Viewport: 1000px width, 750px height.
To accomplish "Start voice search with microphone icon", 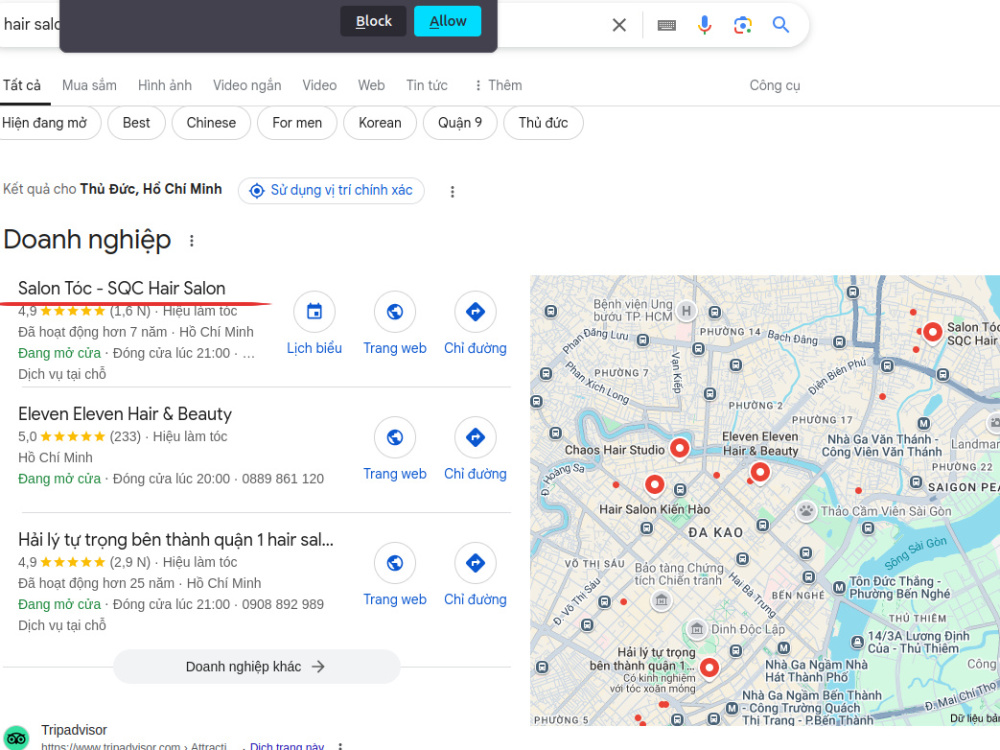I will click(x=704, y=25).
